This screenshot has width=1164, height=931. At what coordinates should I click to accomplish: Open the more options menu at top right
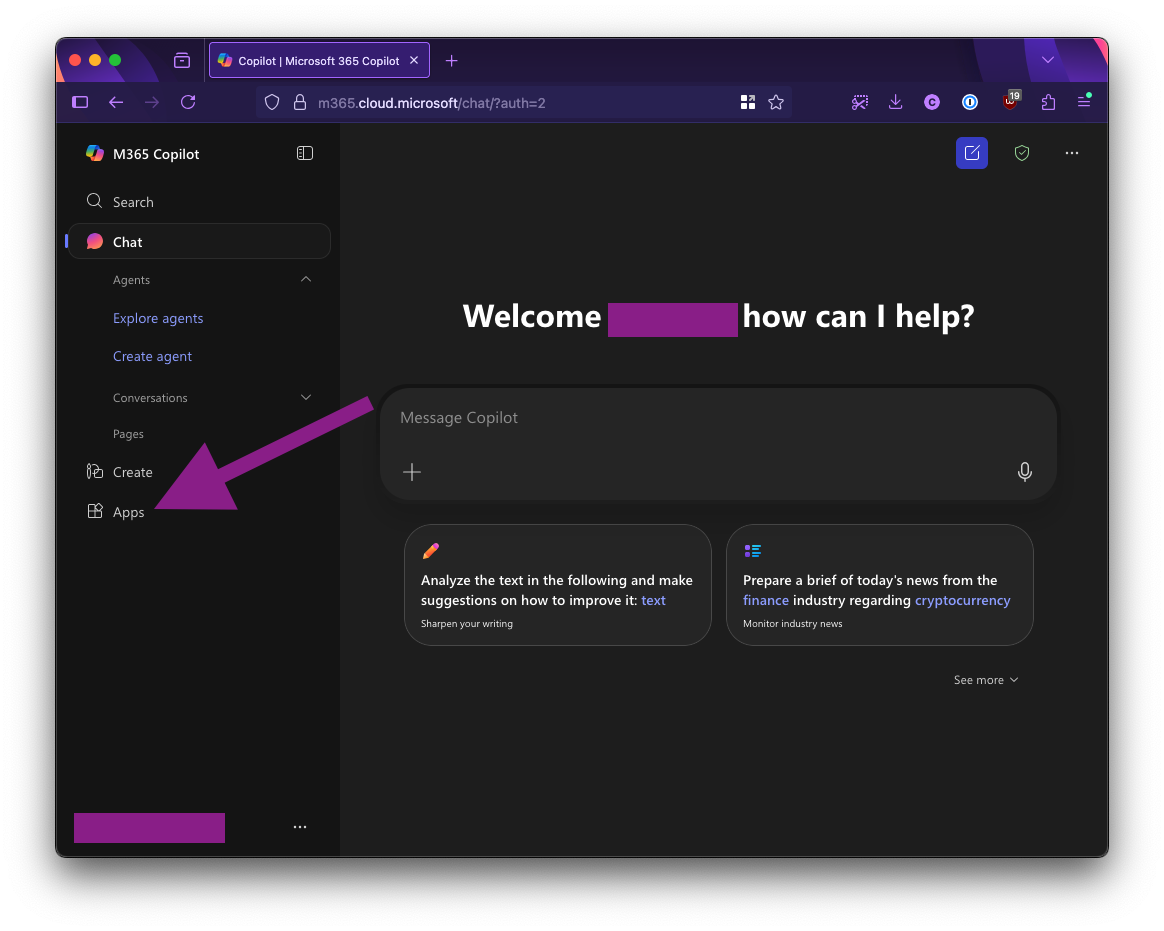(1072, 153)
